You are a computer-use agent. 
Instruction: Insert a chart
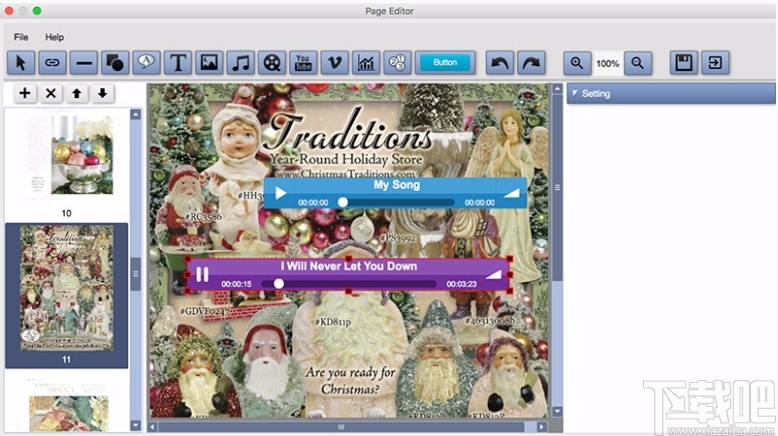366,63
